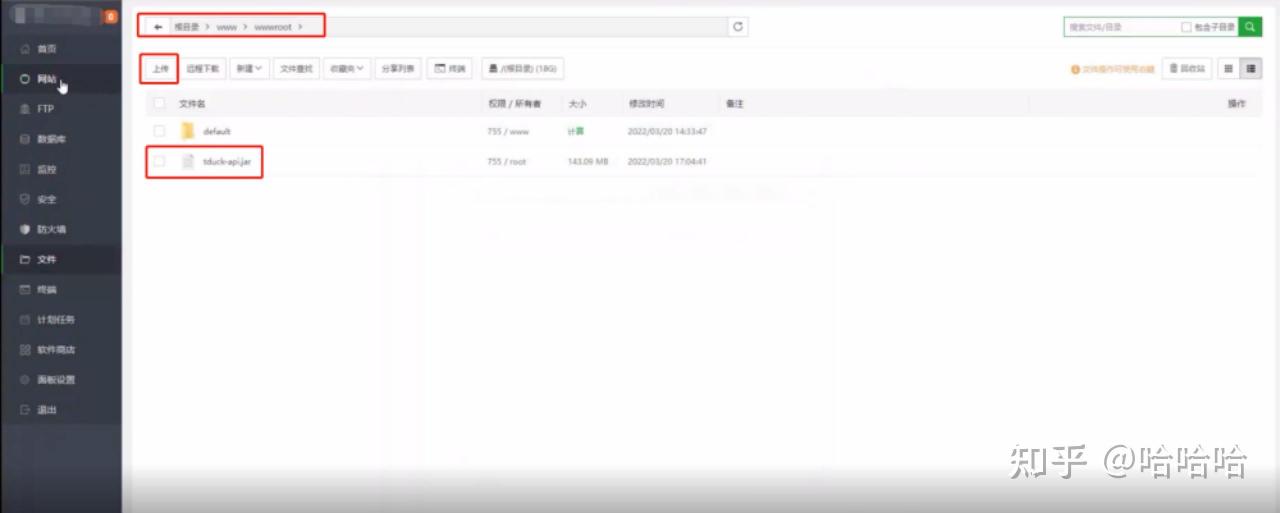This screenshot has height=513, width=1280.
Task: Click the 分享列表 share list button
Action: point(398,69)
